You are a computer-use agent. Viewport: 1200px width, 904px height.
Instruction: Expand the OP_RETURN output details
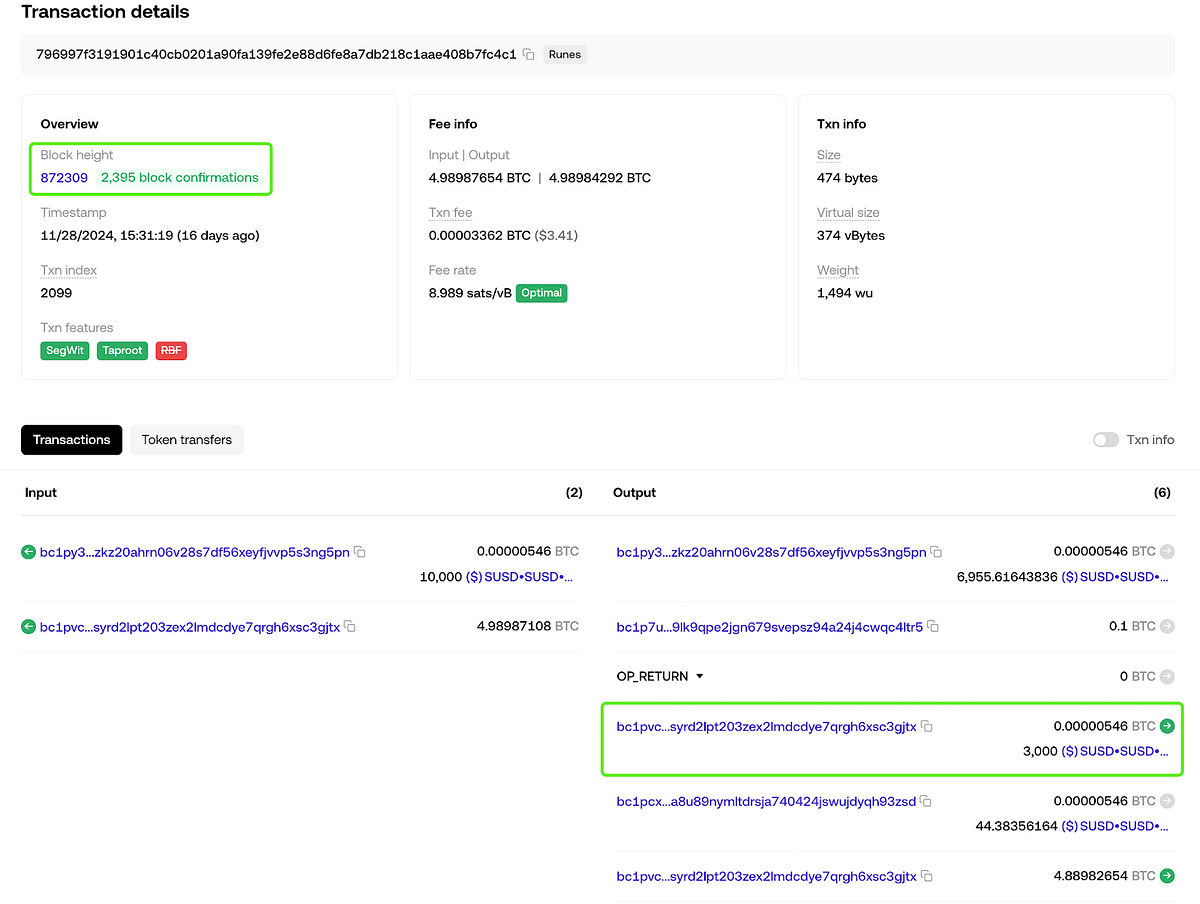[699, 676]
